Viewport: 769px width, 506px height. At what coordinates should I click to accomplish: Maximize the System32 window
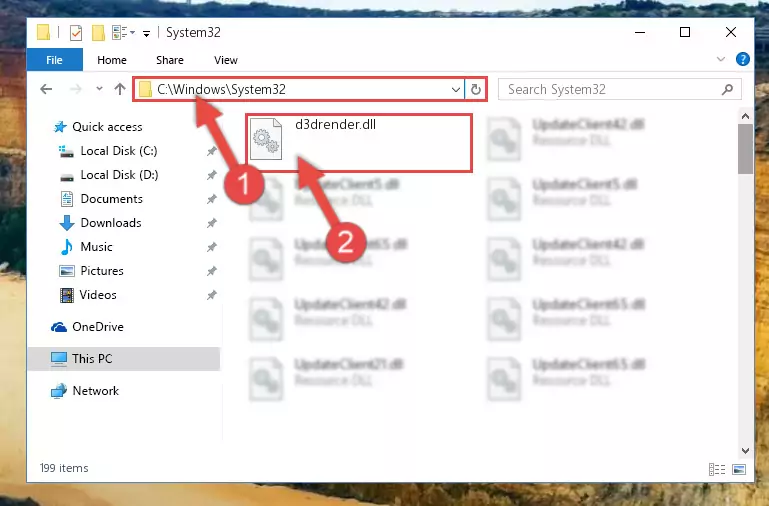[685, 32]
